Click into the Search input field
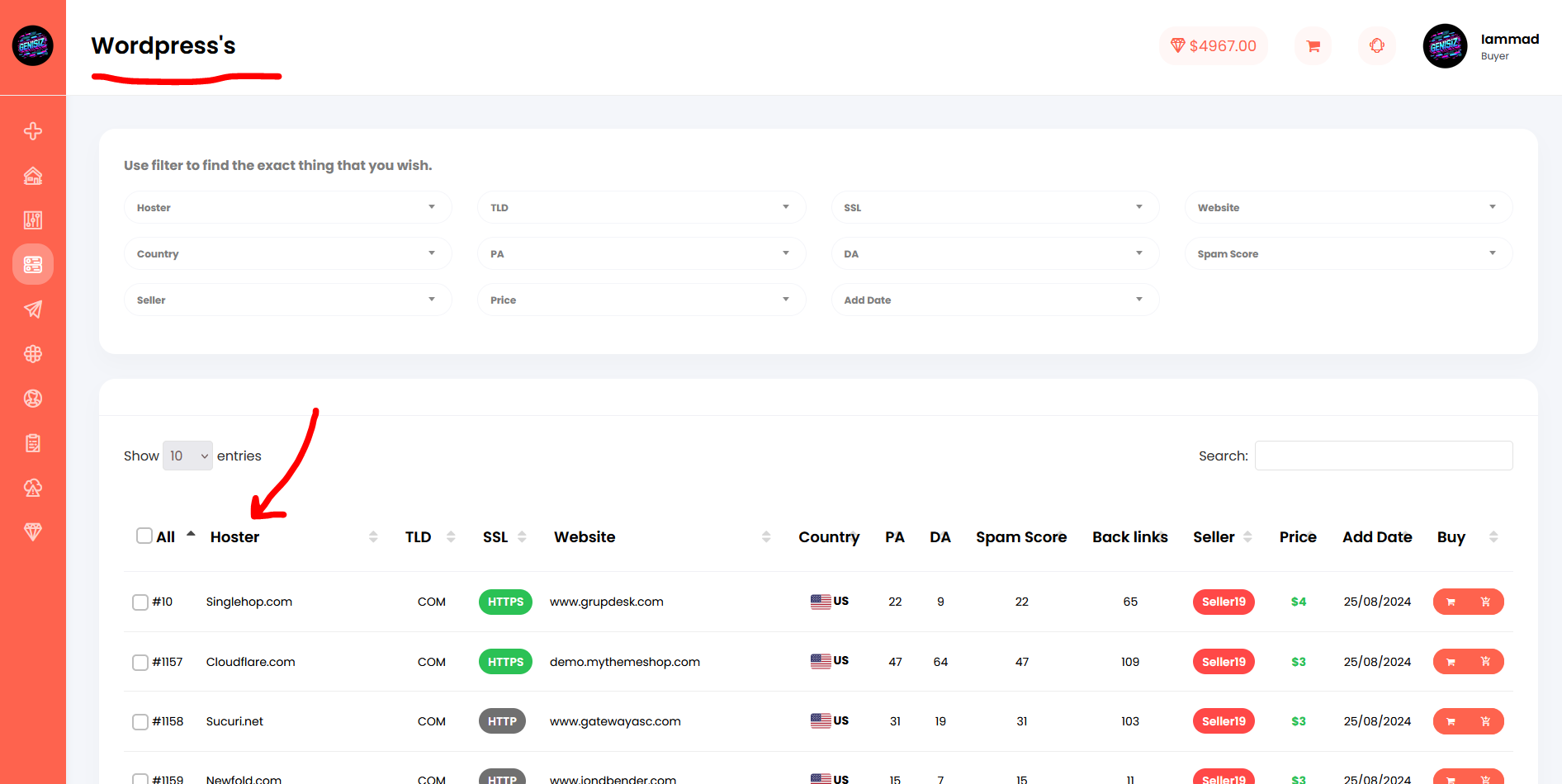 [x=1384, y=456]
